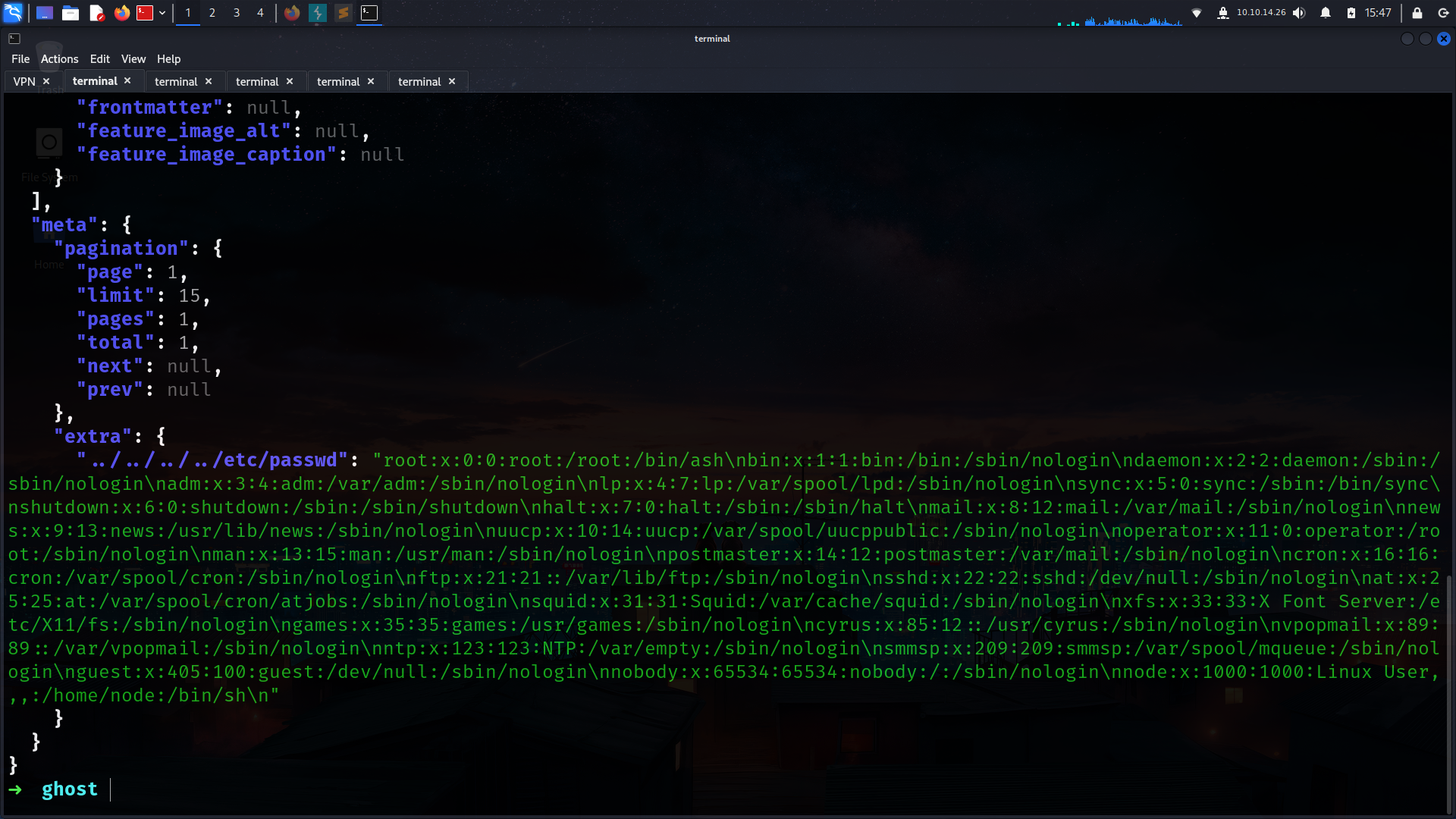Click the "next" JSON key
Viewport: 1456px width, 819px height.
point(110,366)
